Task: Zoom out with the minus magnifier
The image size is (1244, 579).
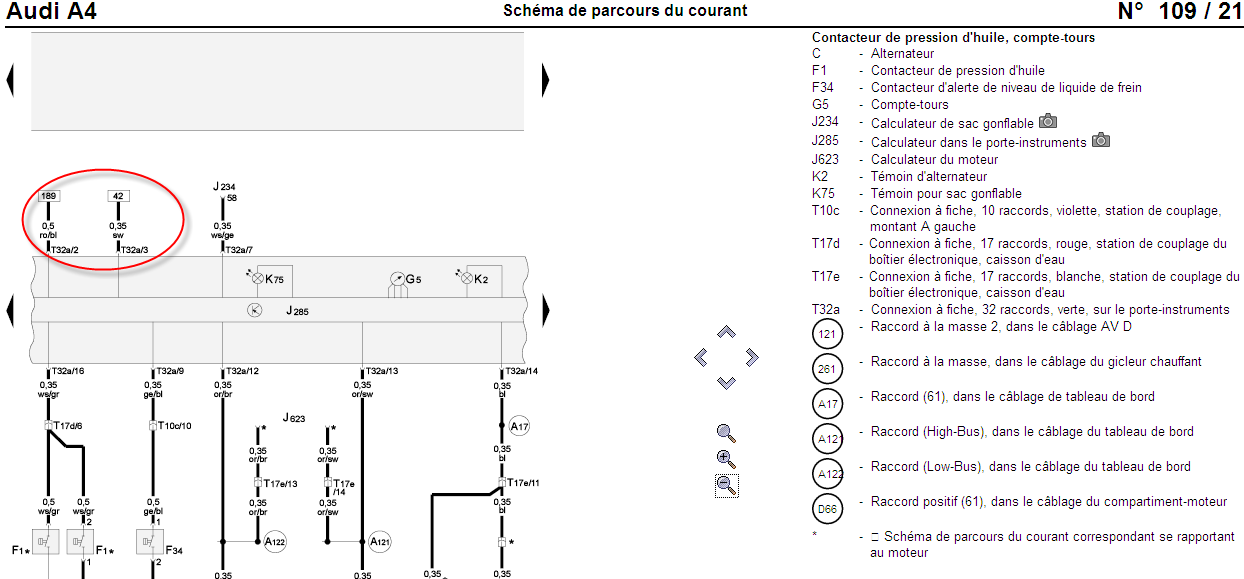Action: 726,485
